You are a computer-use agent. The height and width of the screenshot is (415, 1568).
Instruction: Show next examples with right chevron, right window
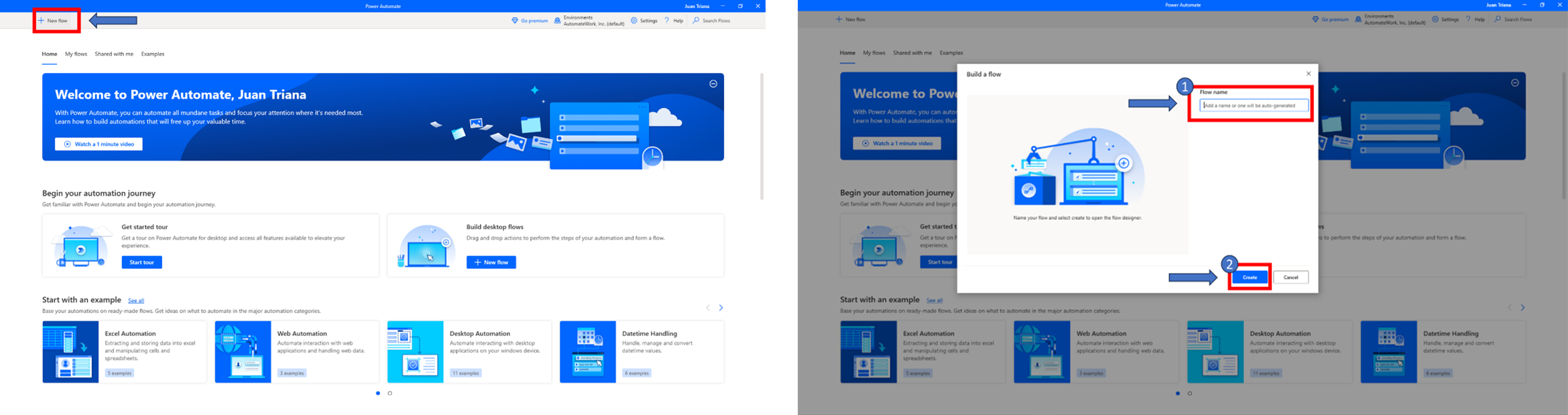(1523, 308)
